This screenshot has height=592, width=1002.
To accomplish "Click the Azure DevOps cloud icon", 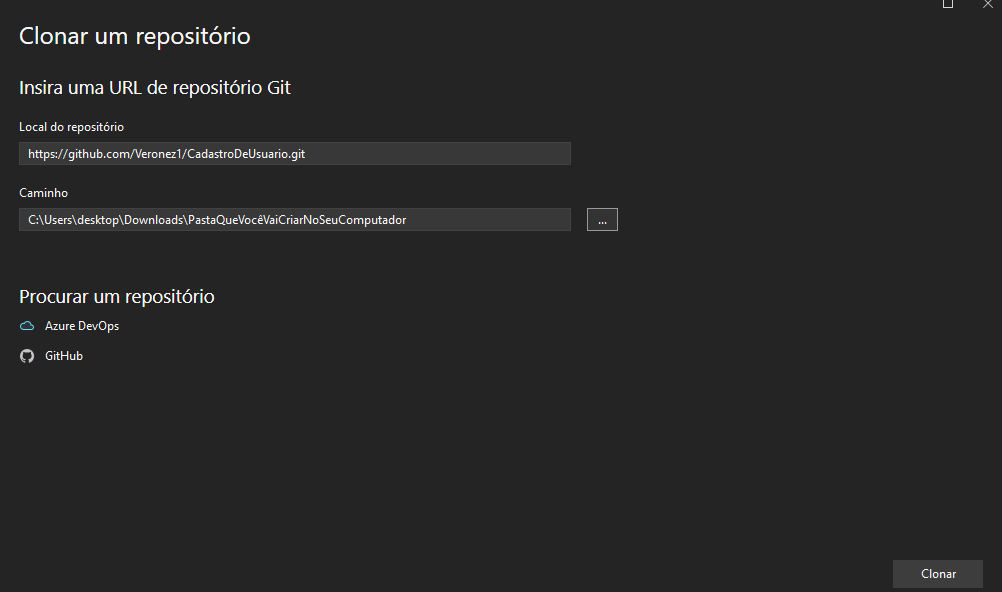I will coord(27,326).
